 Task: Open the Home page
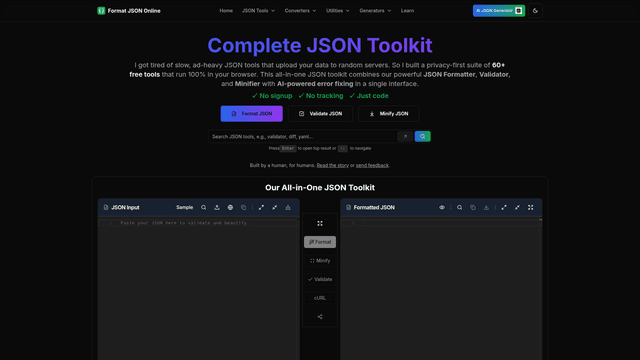tap(226, 11)
